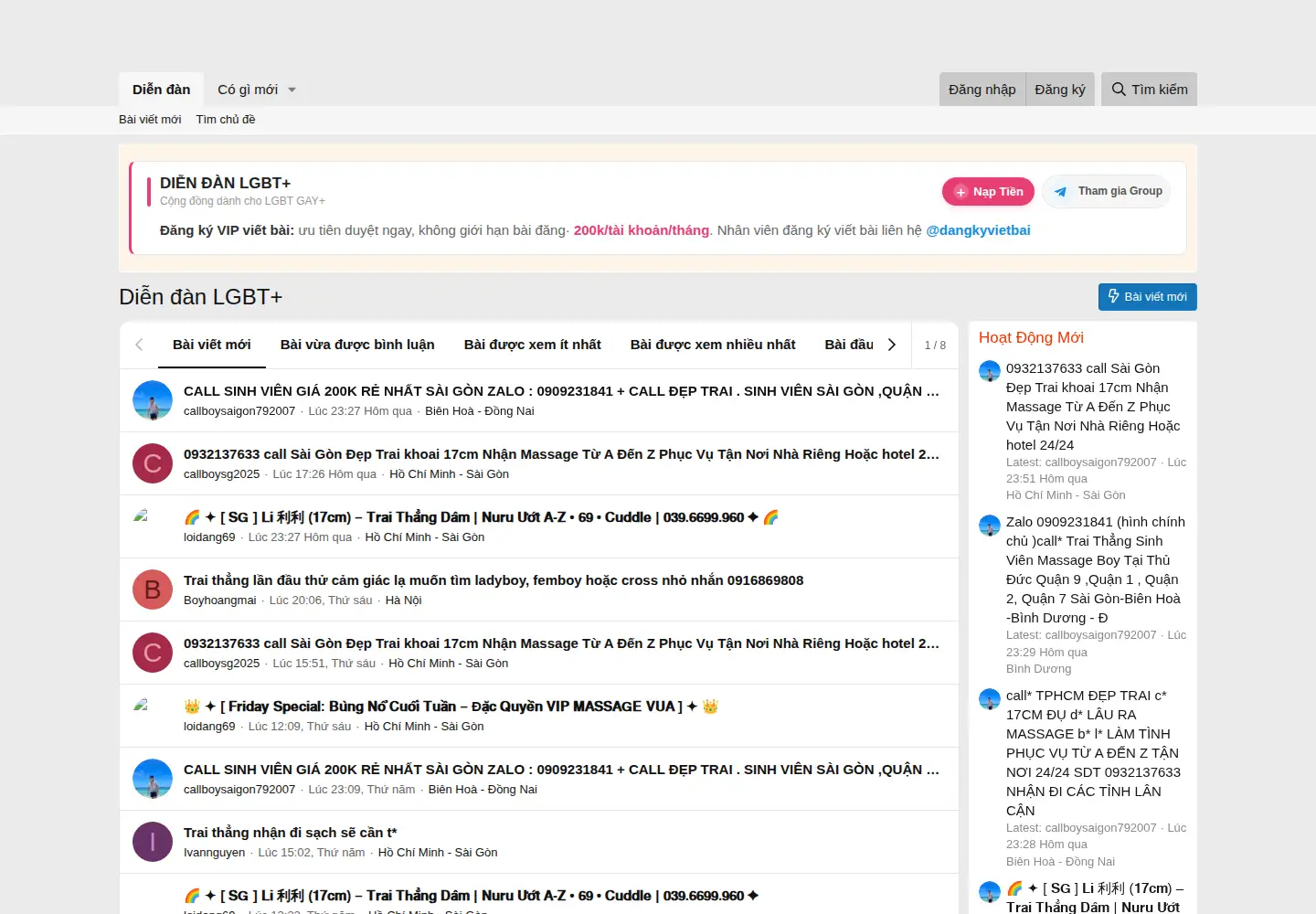Open loidang69 username at Lúc 23:27
Screen dimensions: 1316x914
(209, 537)
